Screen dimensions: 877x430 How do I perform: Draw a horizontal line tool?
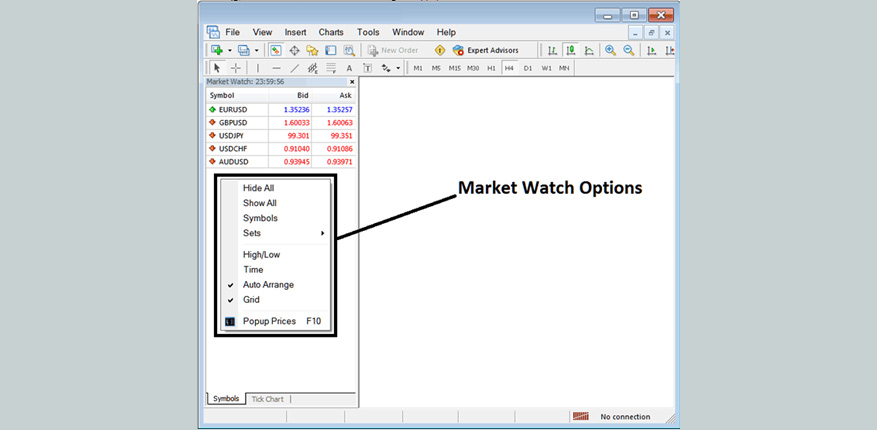coord(276,68)
